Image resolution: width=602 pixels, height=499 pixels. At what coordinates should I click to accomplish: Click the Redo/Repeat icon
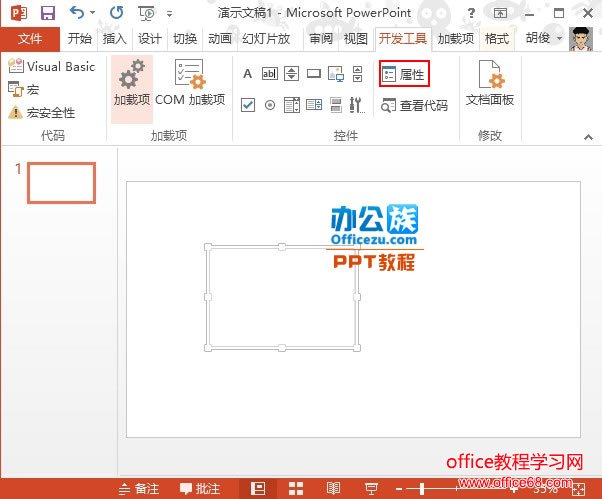point(116,13)
